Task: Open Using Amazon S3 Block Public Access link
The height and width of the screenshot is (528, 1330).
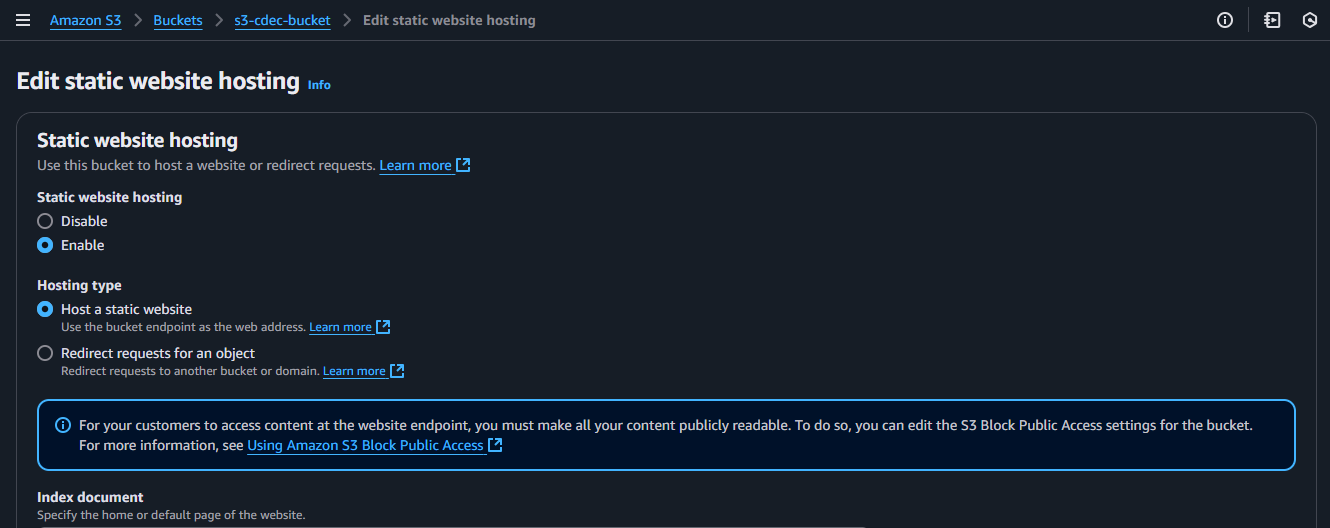Action: [365, 445]
